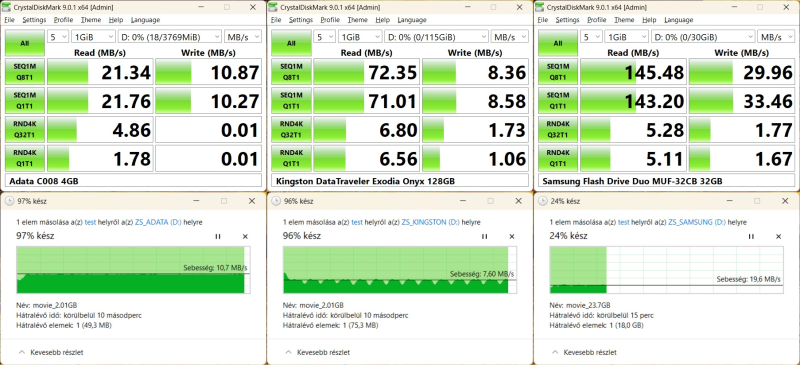Screen dimensions: 800x365
Task: Open 1GiB test size dropdown in Samsung window
Action: pyautogui.click(x=627, y=37)
